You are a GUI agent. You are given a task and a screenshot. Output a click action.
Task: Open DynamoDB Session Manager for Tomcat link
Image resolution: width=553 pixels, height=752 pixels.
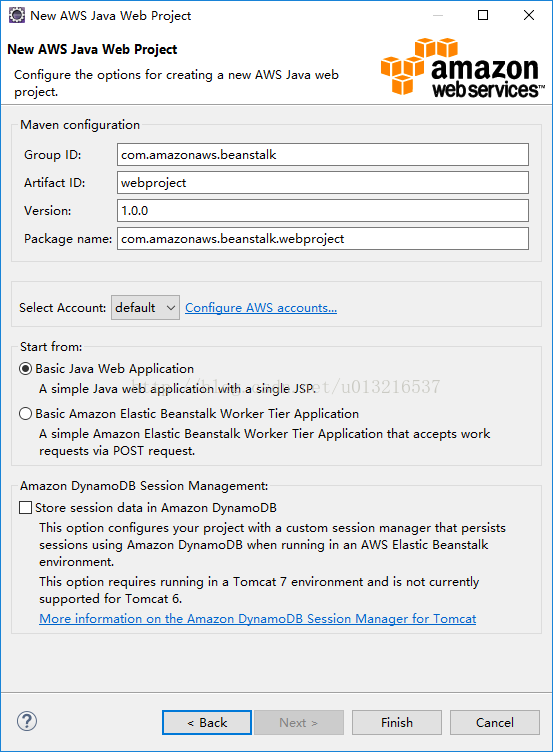pyautogui.click(x=258, y=619)
